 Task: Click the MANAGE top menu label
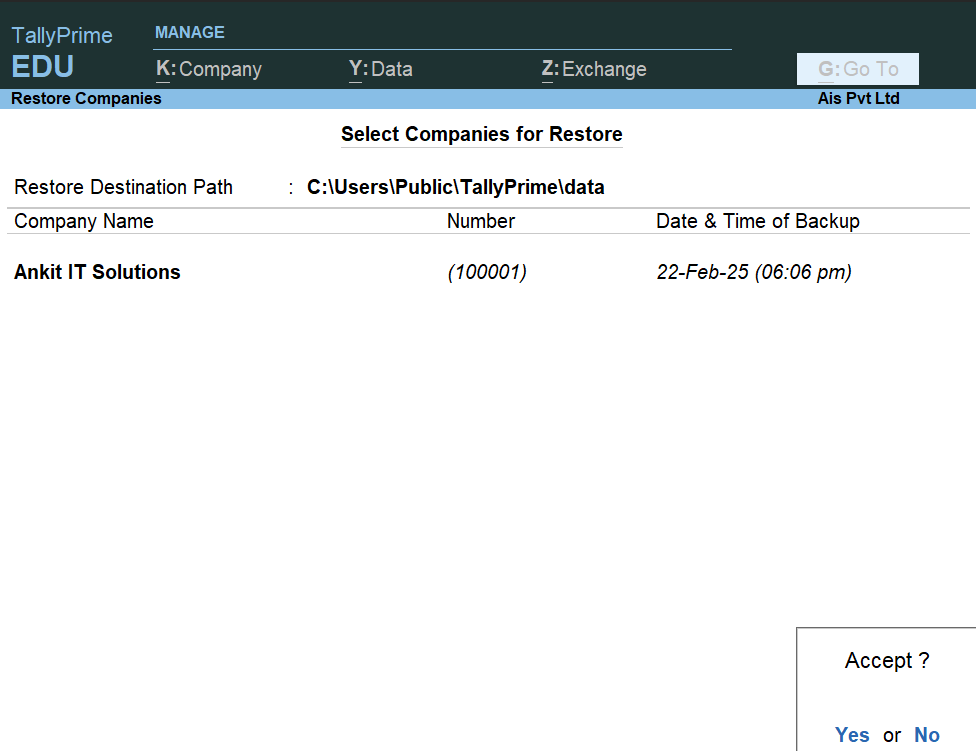pos(190,32)
